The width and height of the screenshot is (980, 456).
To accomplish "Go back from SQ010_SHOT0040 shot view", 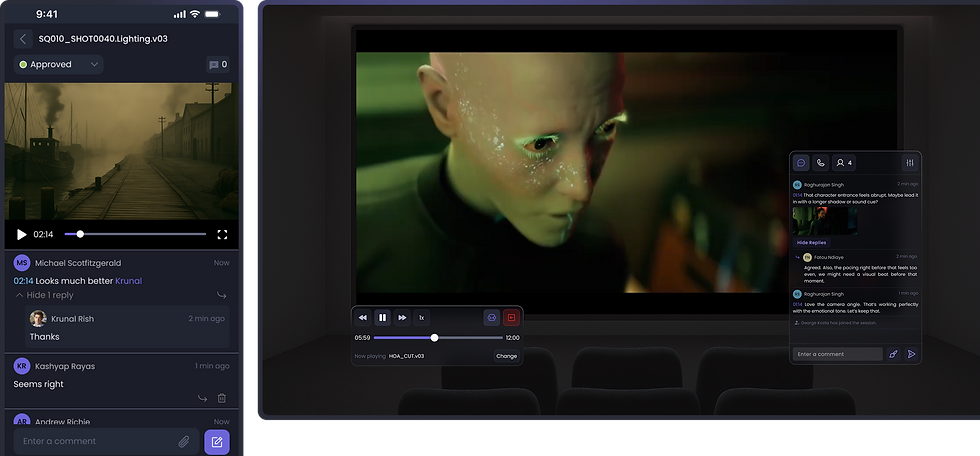I will [23, 39].
